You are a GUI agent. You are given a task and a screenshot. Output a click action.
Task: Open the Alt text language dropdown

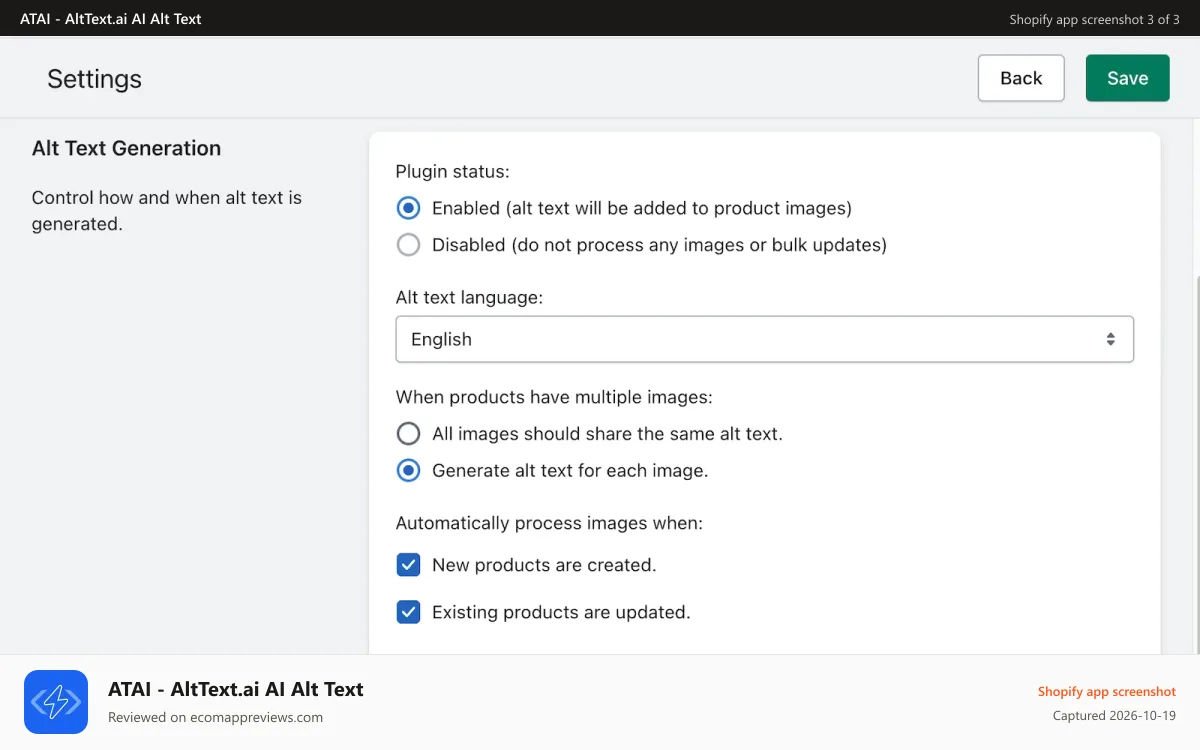pyautogui.click(x=765, y=339)
